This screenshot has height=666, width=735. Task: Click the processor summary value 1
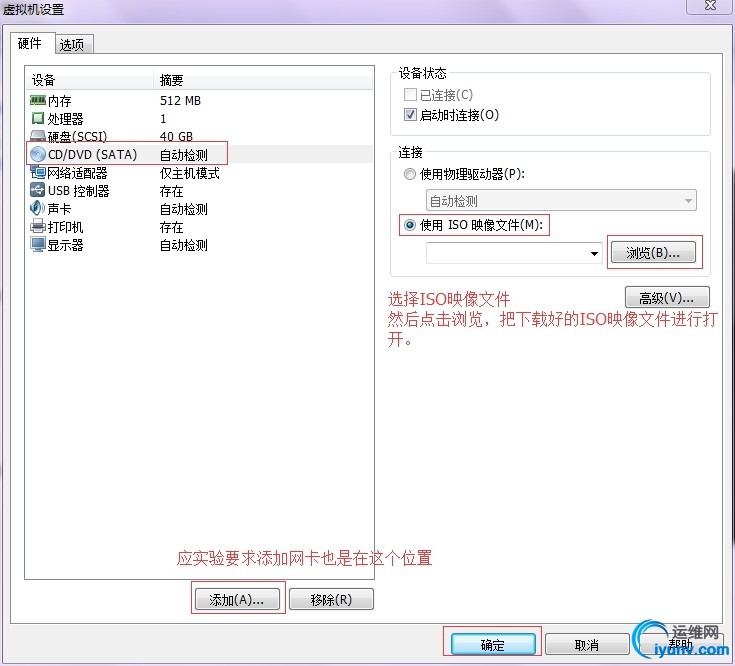pos(163,119)
